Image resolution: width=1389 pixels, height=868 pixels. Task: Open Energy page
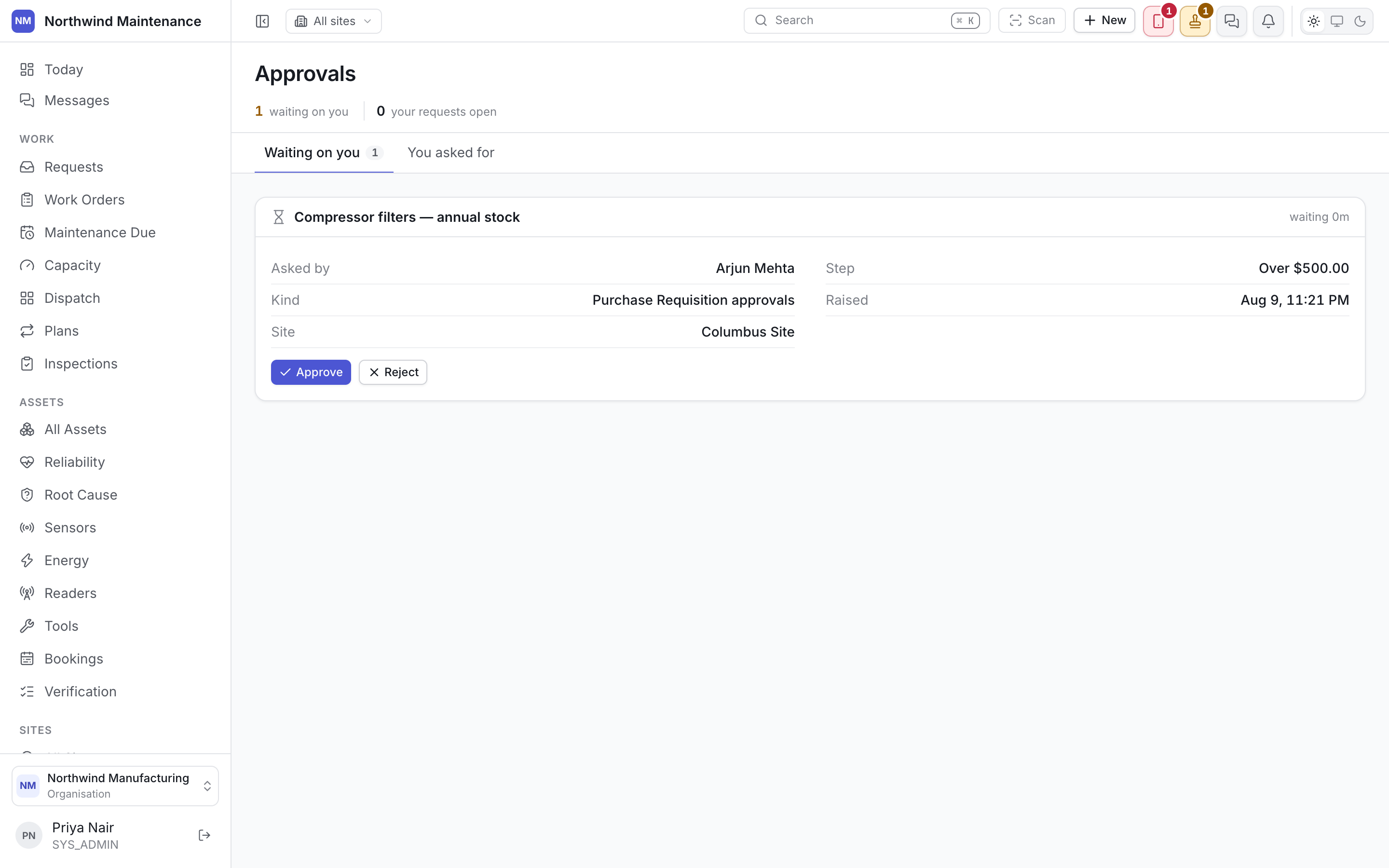pyautogui.click(x=115, y=560)
